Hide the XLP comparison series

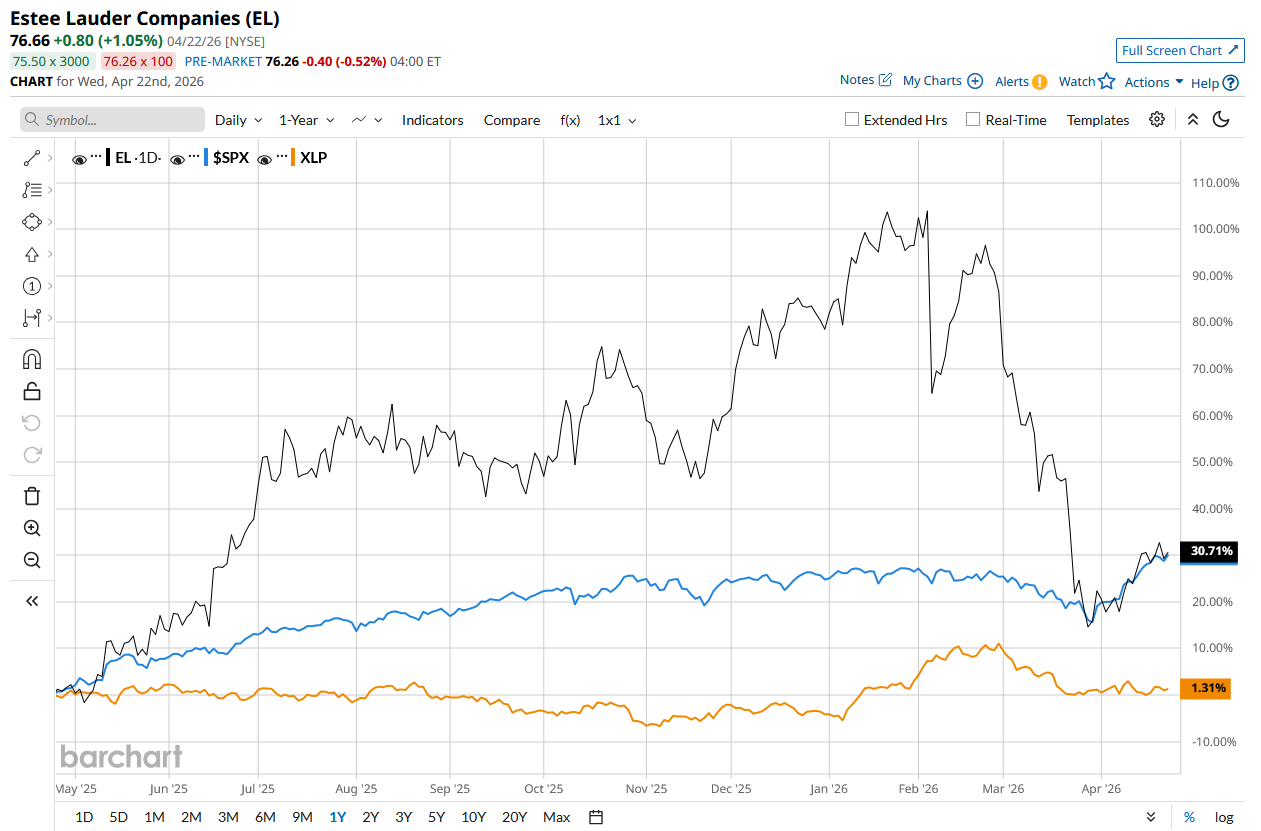(x=266, y=158)
